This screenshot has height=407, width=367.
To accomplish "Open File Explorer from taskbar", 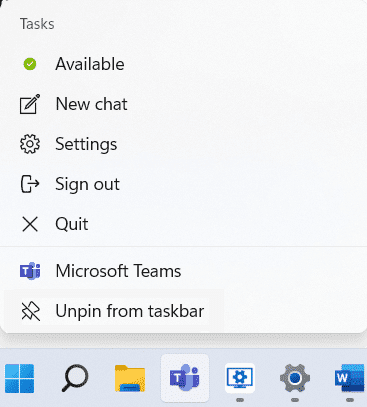I will (130, 378).
